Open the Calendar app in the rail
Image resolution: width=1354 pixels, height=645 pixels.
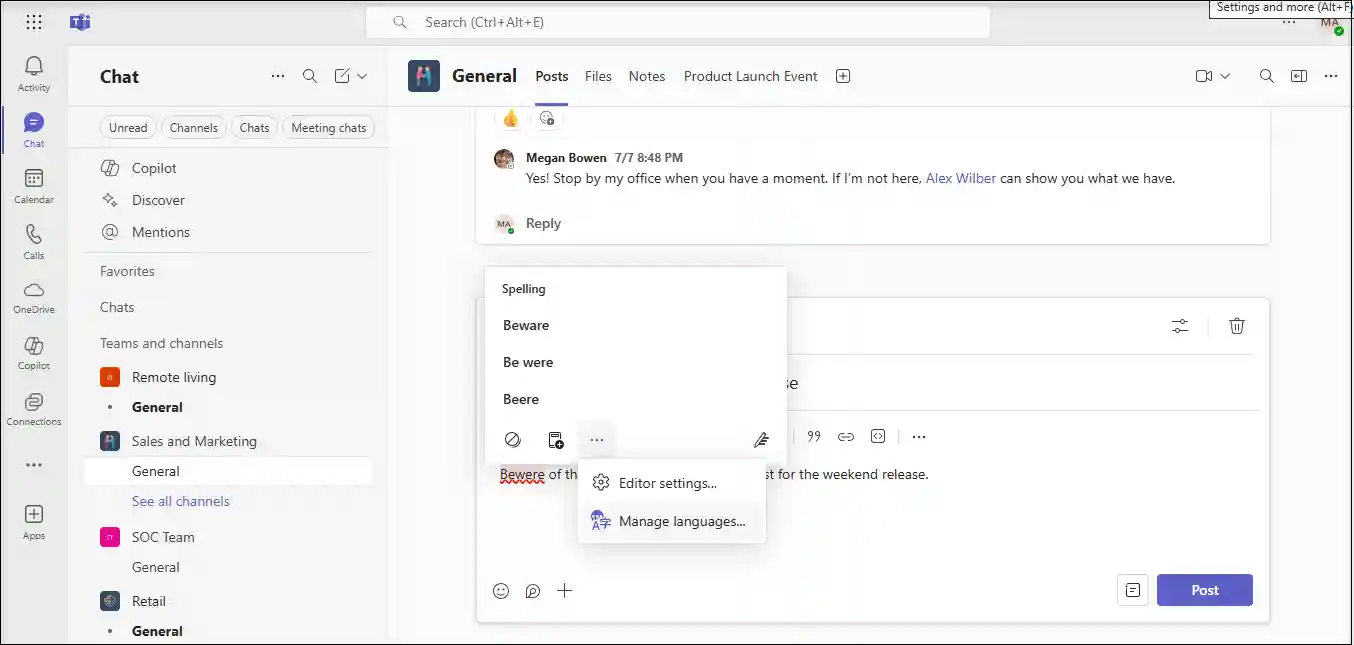click(34, 186)
